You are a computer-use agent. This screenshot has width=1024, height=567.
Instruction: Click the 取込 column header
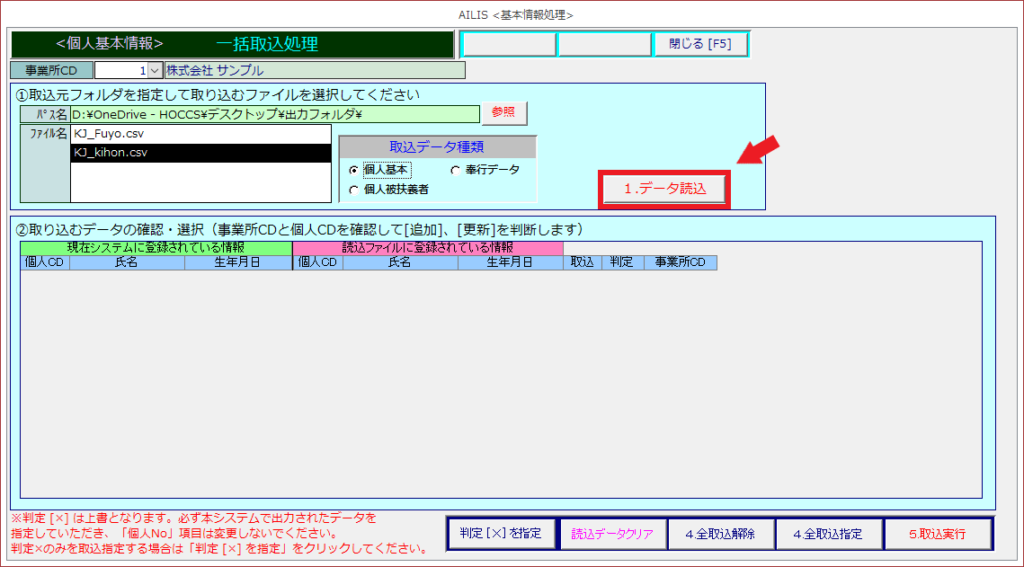click(581, 262)
